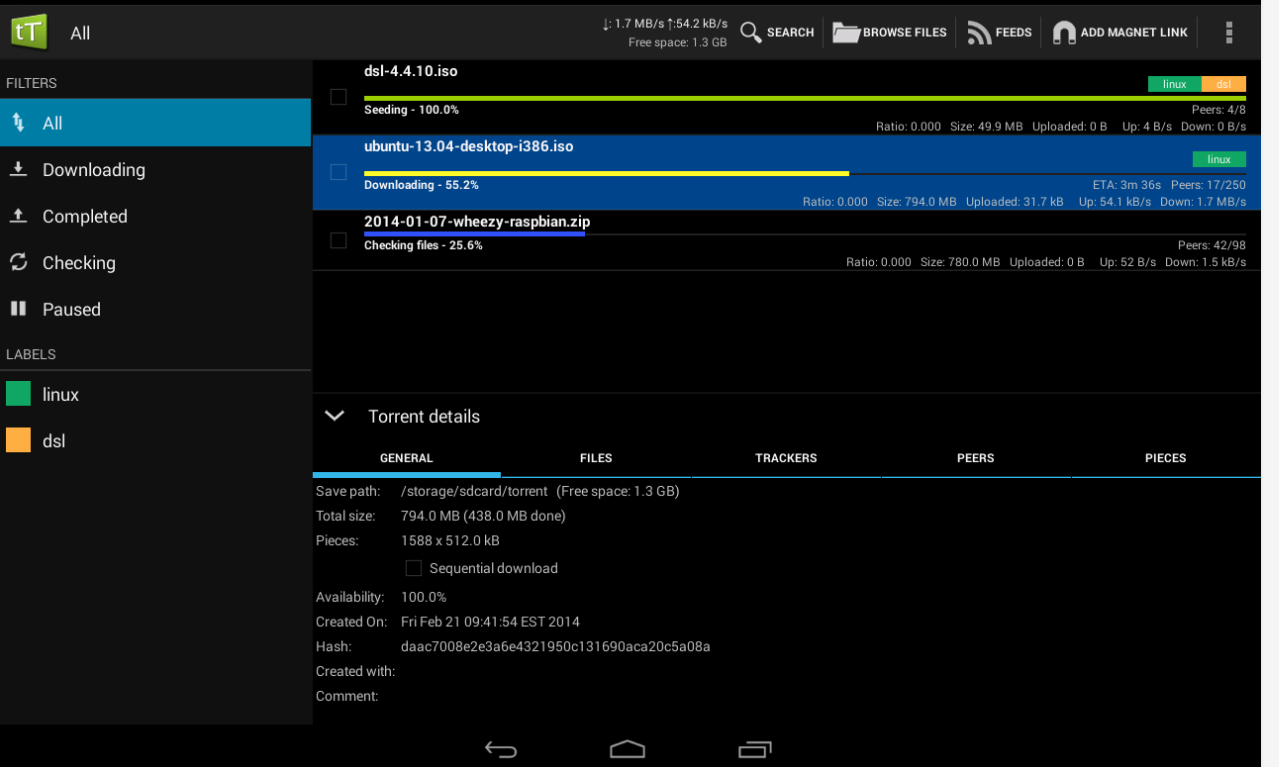Select checkbox for dsl-4.4.10.iso
Screen dimensions: 1279x767
coord(338,97)
